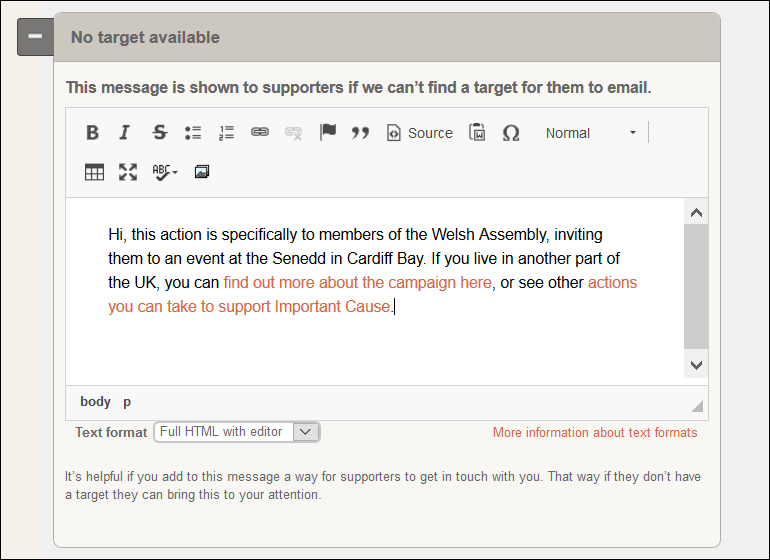Insert a special character (omega)
This screenshot has height=560, width=770.
[x=511, y=133]
